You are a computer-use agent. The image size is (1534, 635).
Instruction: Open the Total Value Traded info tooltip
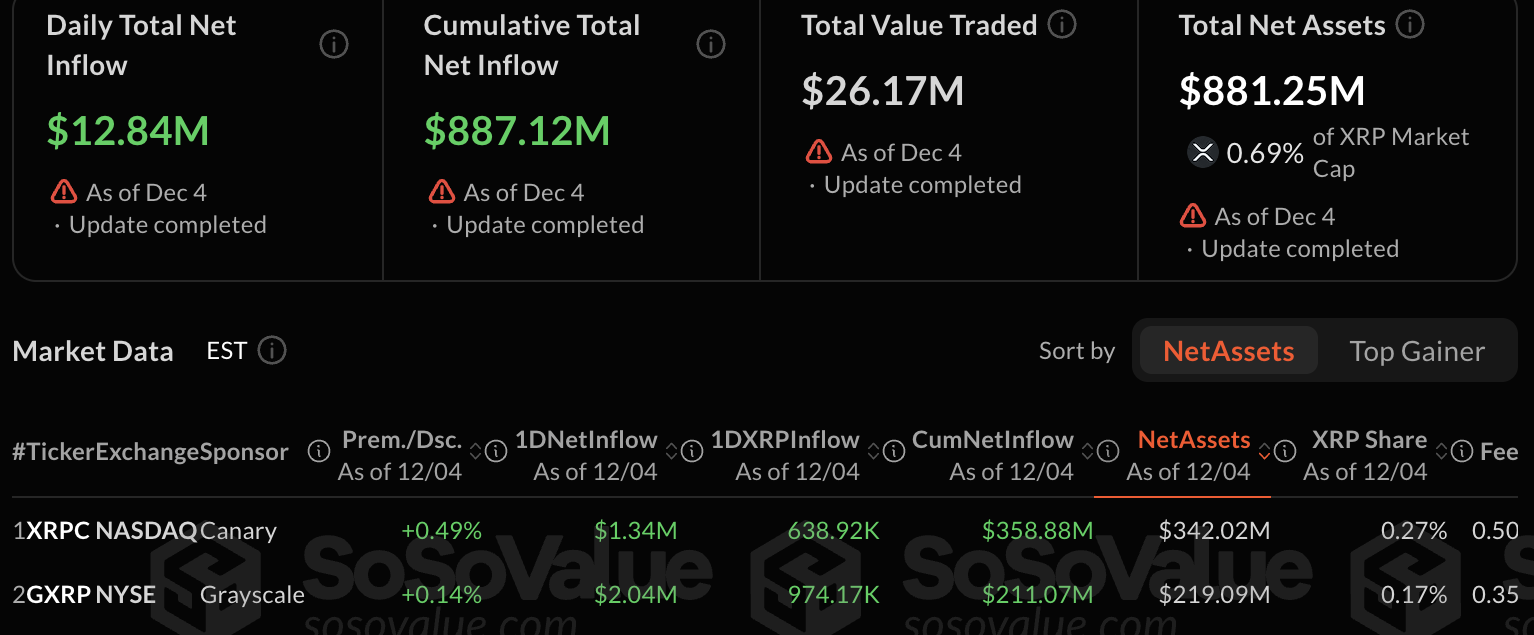[x=1060, y=24]
